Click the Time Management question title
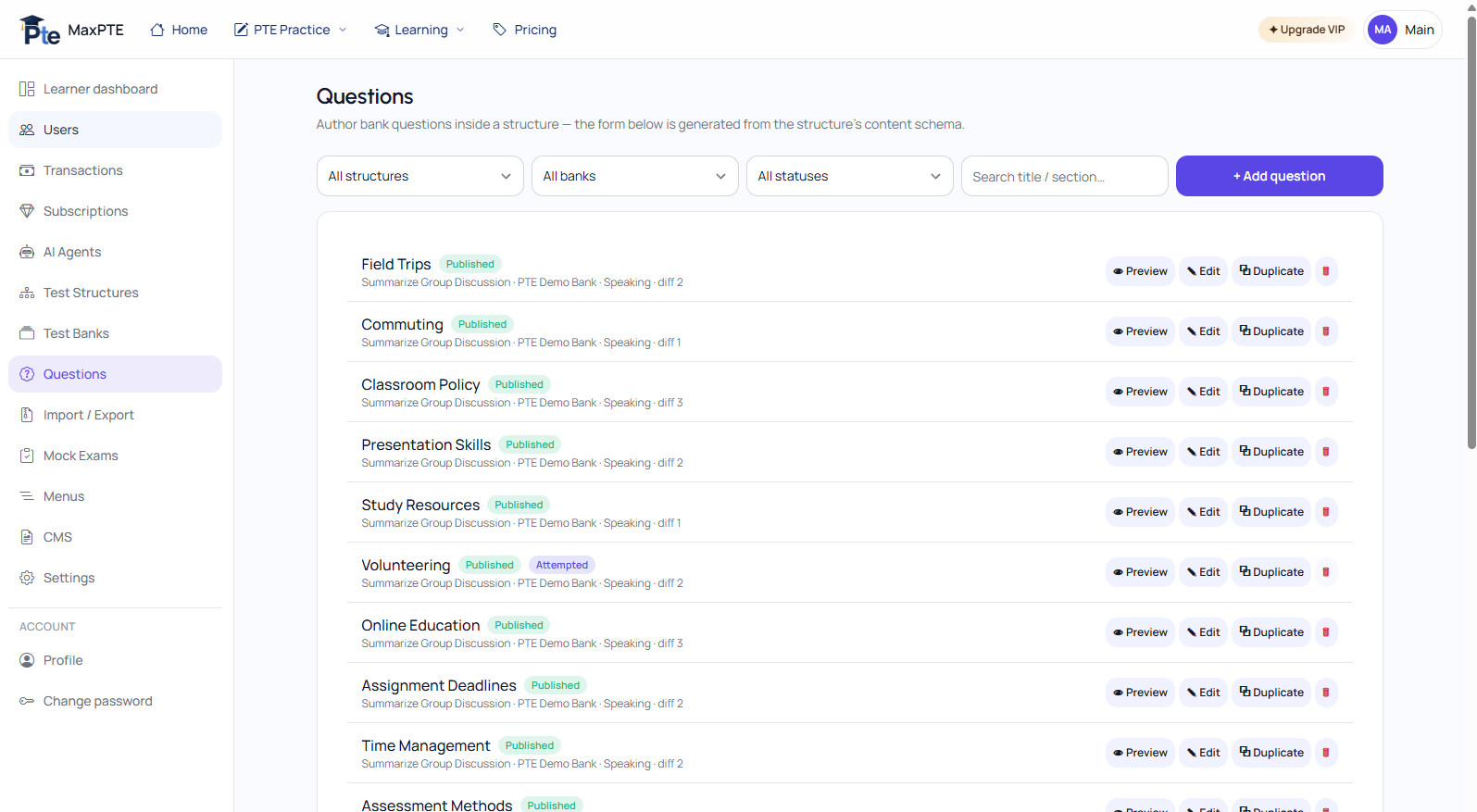 coord(426,745)
